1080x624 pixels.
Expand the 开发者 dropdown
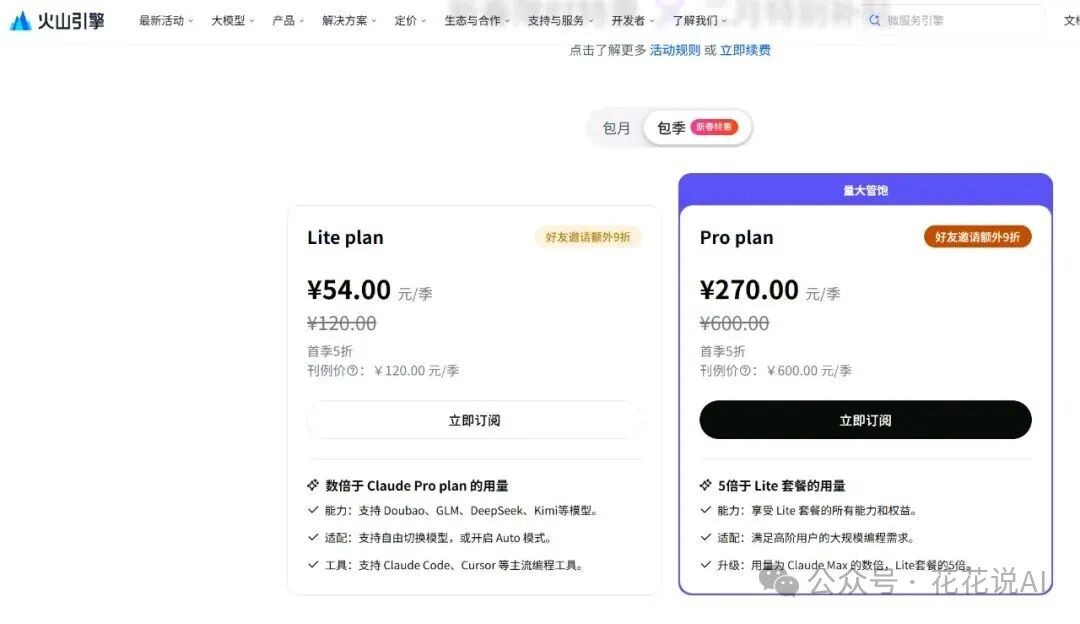[629, 20]
